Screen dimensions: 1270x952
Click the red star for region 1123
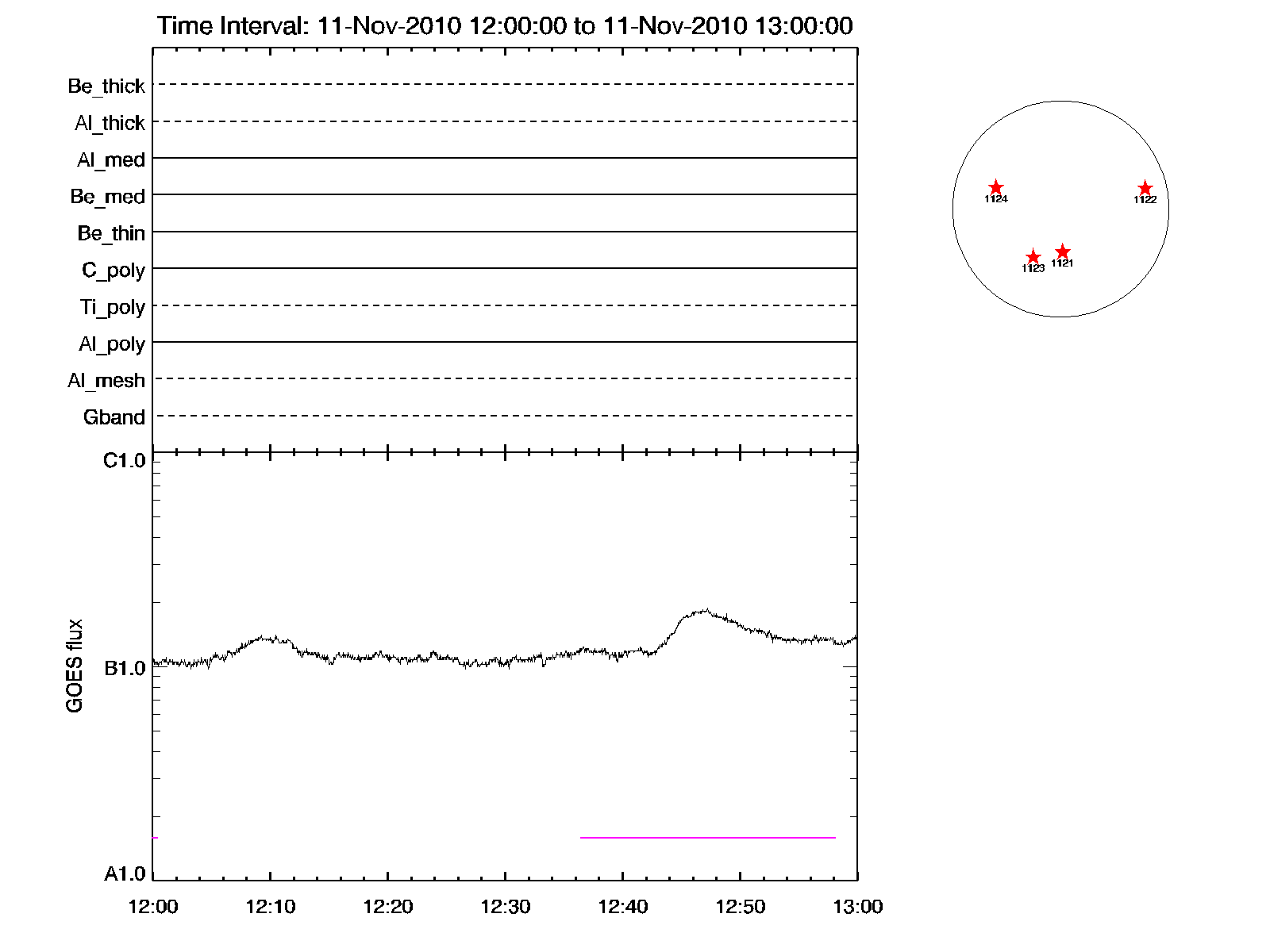coord(1033,257)
